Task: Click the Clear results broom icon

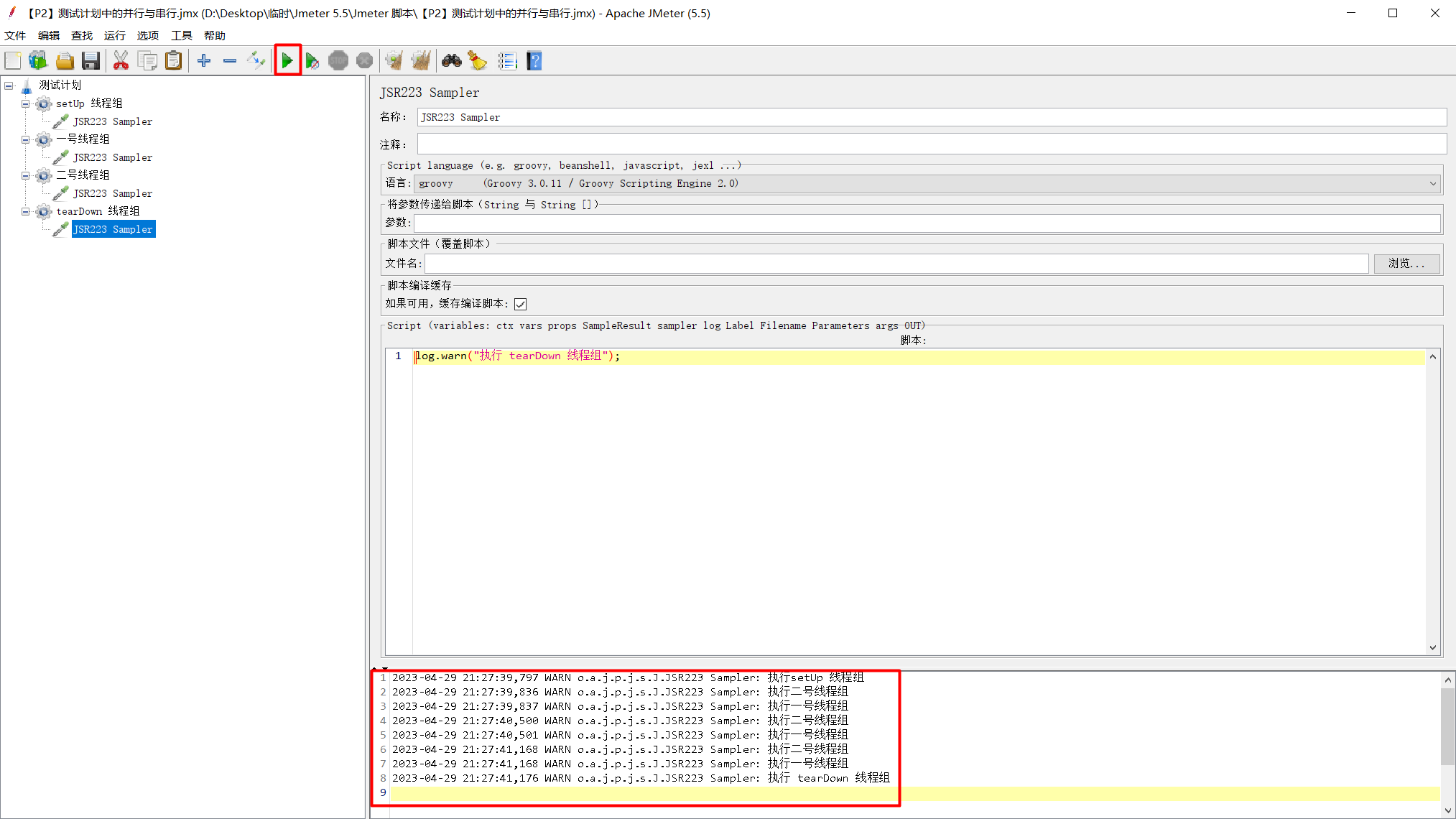Action: [x=394, y=61]
